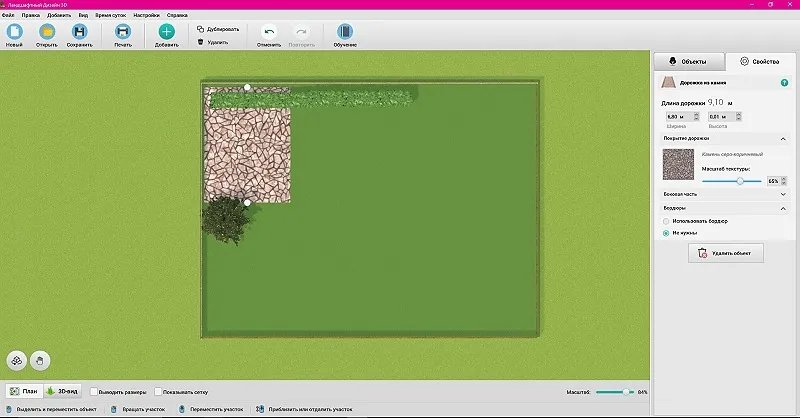
Task: Collapse the Бордюры section
Action: pyautogui.click(x=783, y=208)
